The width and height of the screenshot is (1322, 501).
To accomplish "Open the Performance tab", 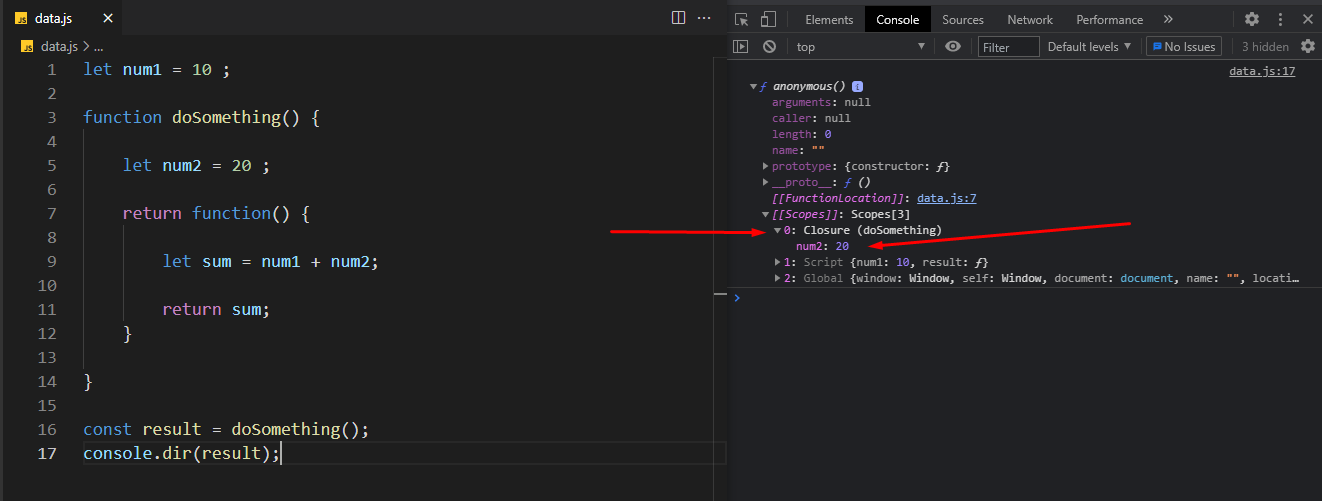I will coord(1109,19).
